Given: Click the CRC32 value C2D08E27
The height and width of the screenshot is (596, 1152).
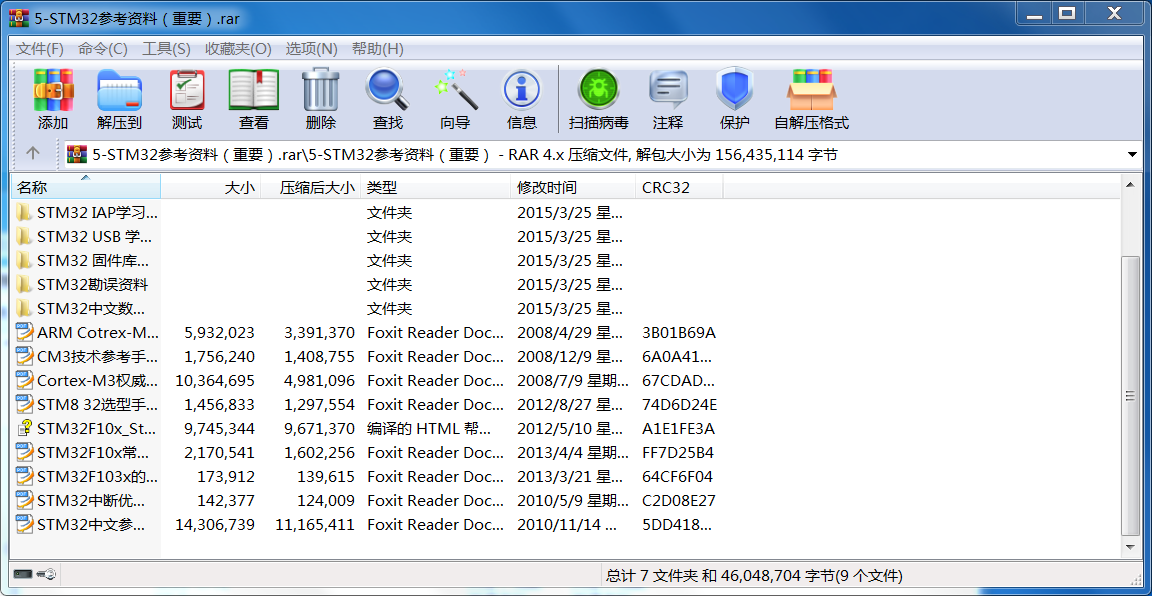Looking at the screenshot, I should 678,500.
